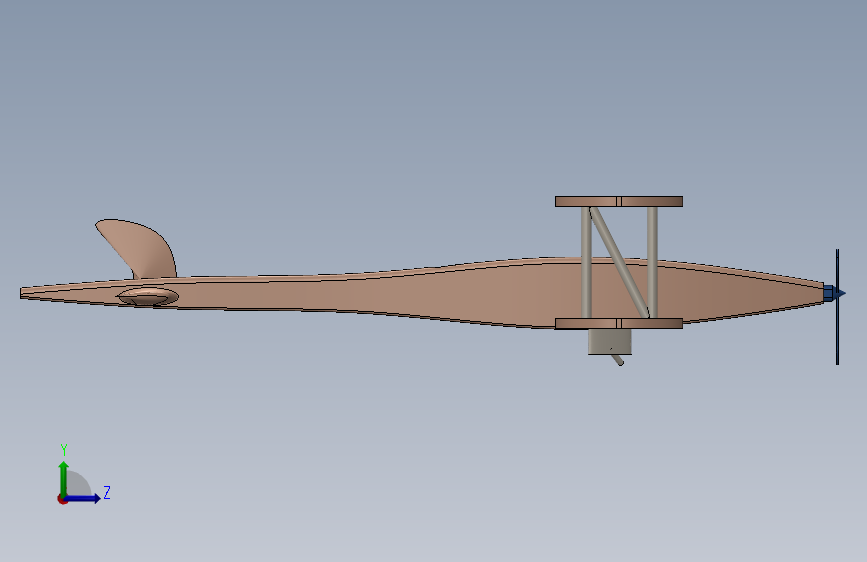Image resolution: width=867 pixels, height=562 pixels.
Task: Click the blue Z axis of the triad
Action: (x=83, y=498)
